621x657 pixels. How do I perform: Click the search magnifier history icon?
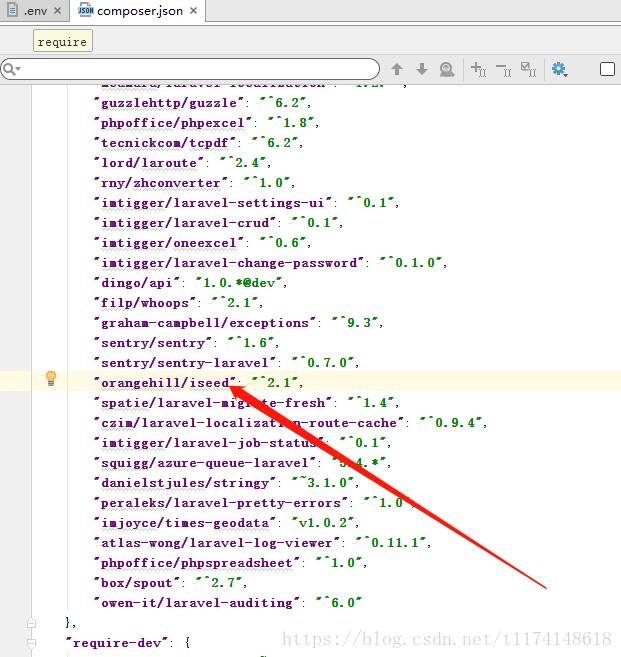12,69
